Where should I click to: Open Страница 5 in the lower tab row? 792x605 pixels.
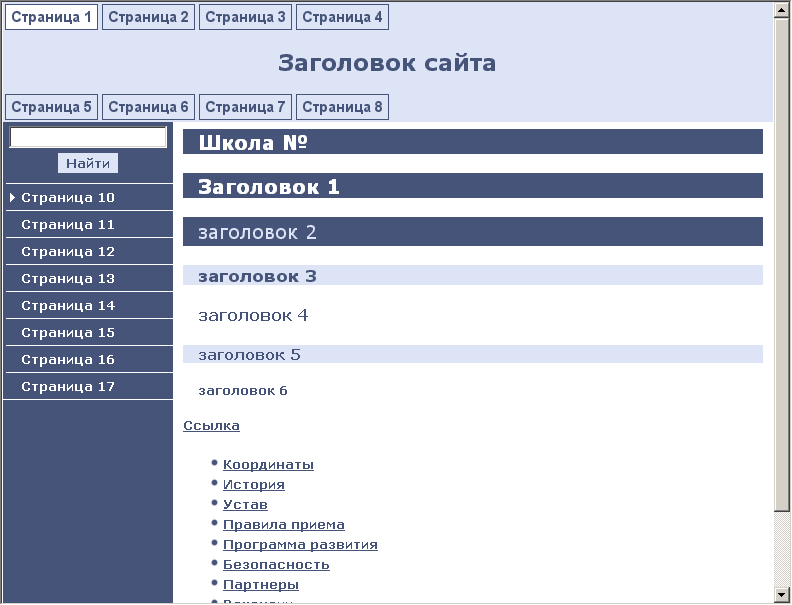(x=51, y=107)
